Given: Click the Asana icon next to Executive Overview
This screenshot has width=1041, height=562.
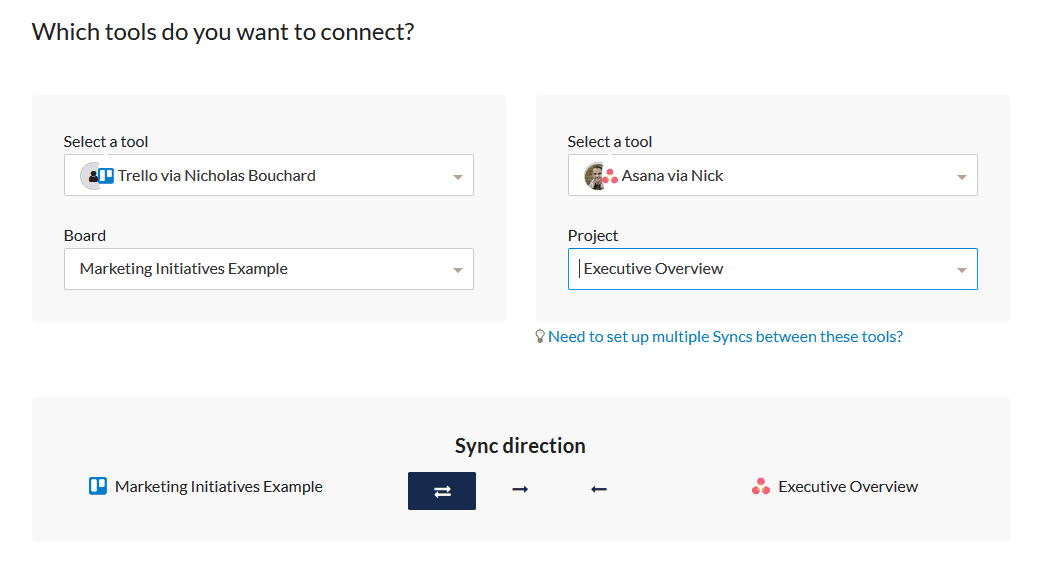Looking at the screenshot, I should 761,486.
